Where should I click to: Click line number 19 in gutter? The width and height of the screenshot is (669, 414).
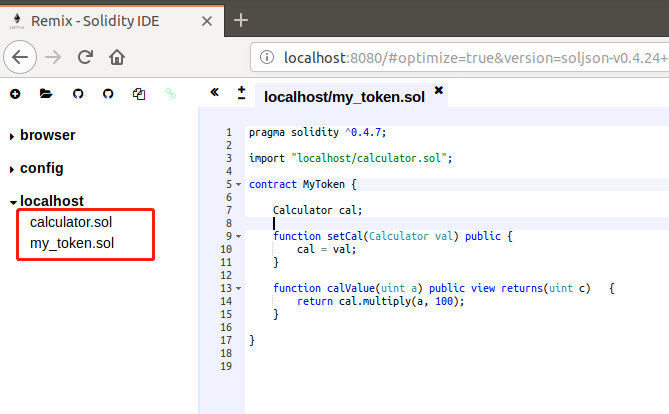click(x=226, y=366)
